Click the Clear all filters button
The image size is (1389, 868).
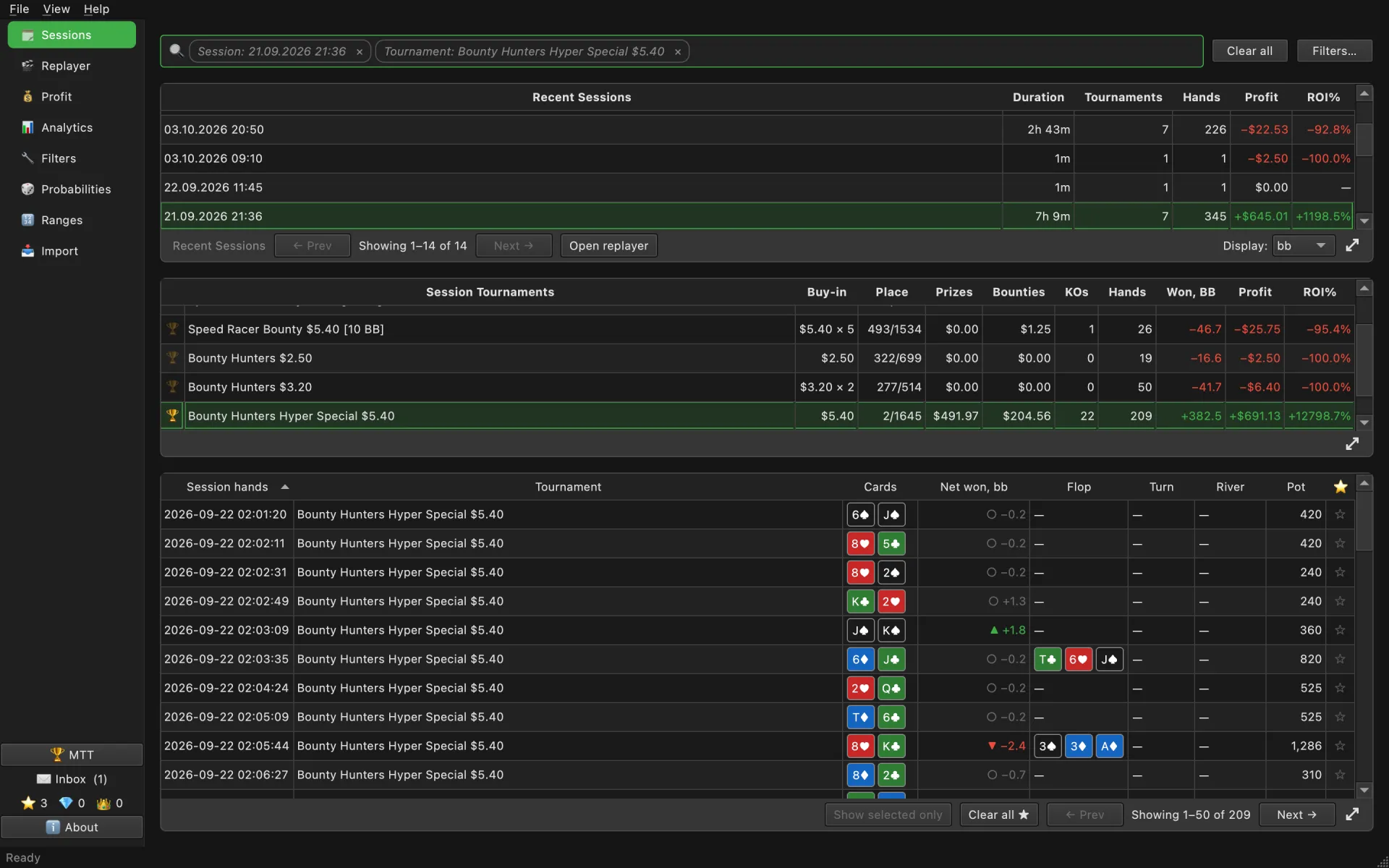[x=1249, y=51]
